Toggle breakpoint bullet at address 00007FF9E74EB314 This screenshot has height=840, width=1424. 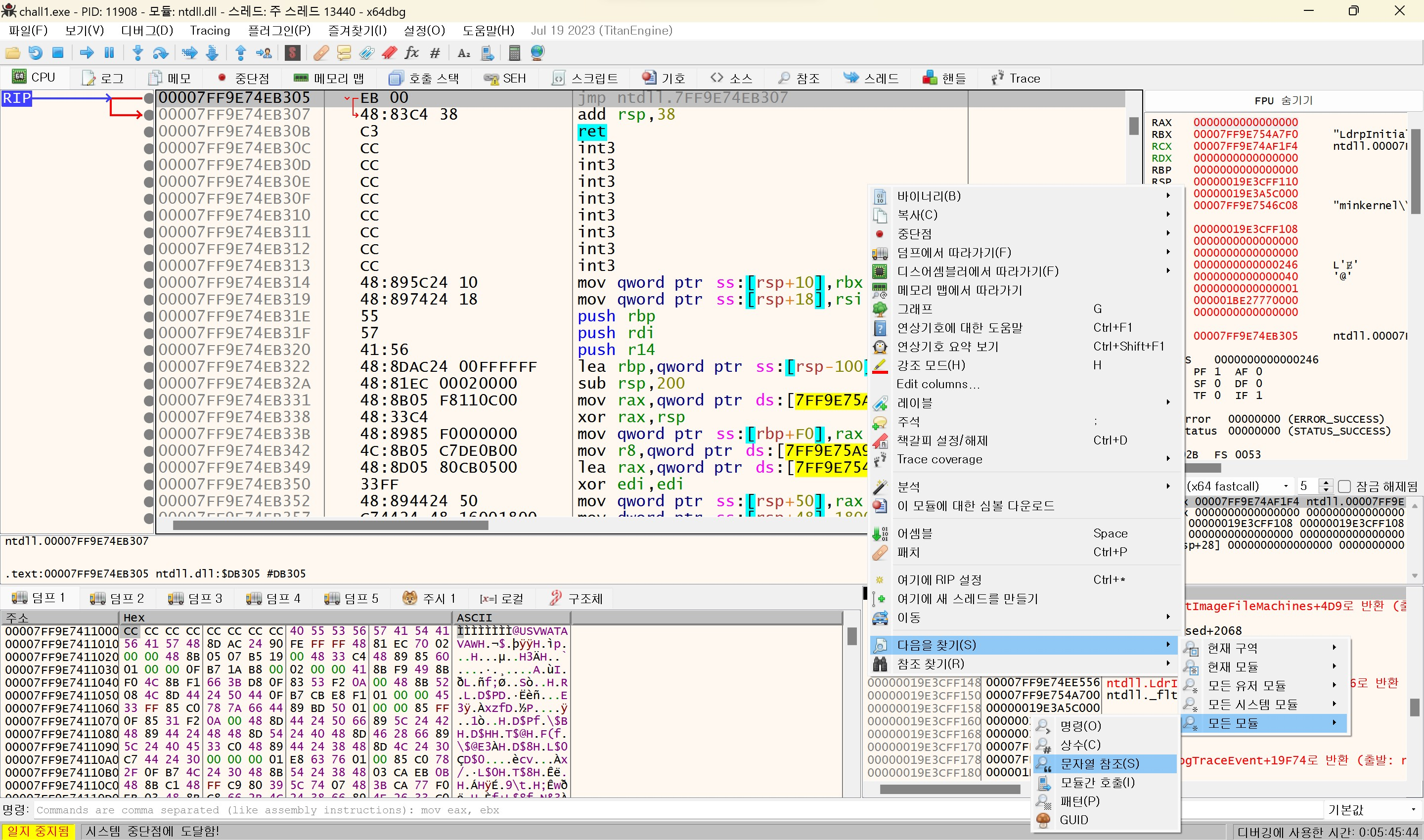click(x=149, y=282)
